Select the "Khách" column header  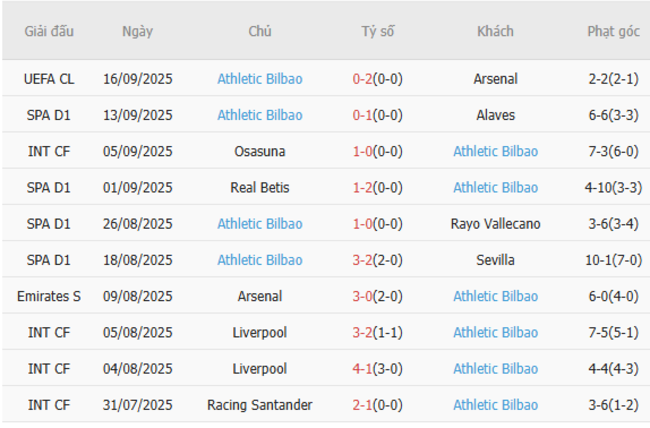(x=495, y=31)
